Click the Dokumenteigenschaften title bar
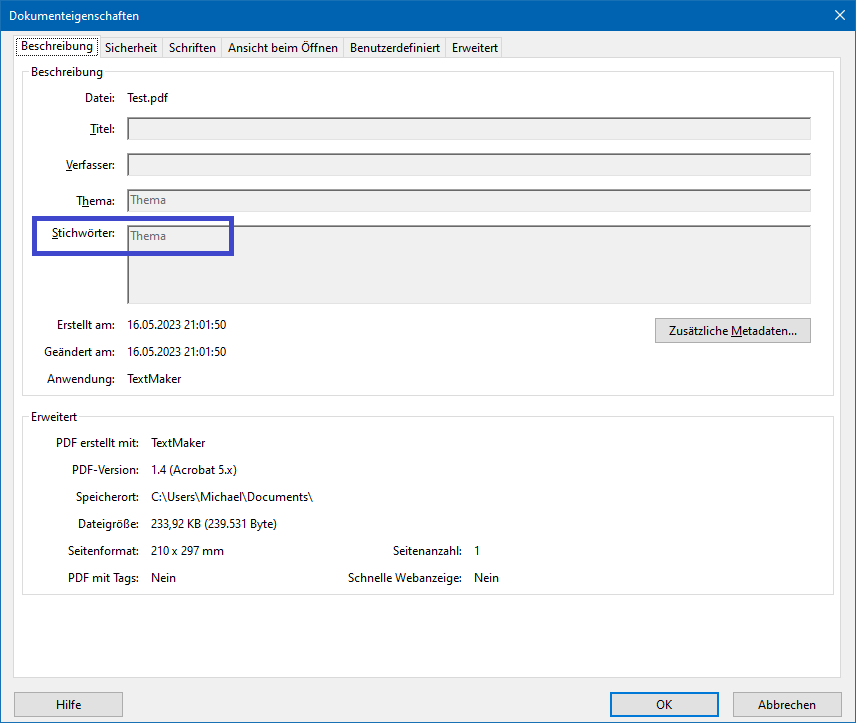Viewport: 856px width, 723px height. (x=400, y=15)
